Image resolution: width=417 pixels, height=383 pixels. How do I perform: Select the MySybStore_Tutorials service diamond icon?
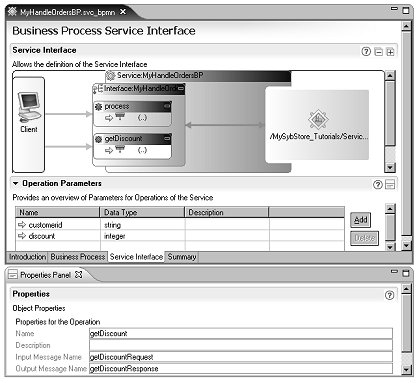[318, 119]
